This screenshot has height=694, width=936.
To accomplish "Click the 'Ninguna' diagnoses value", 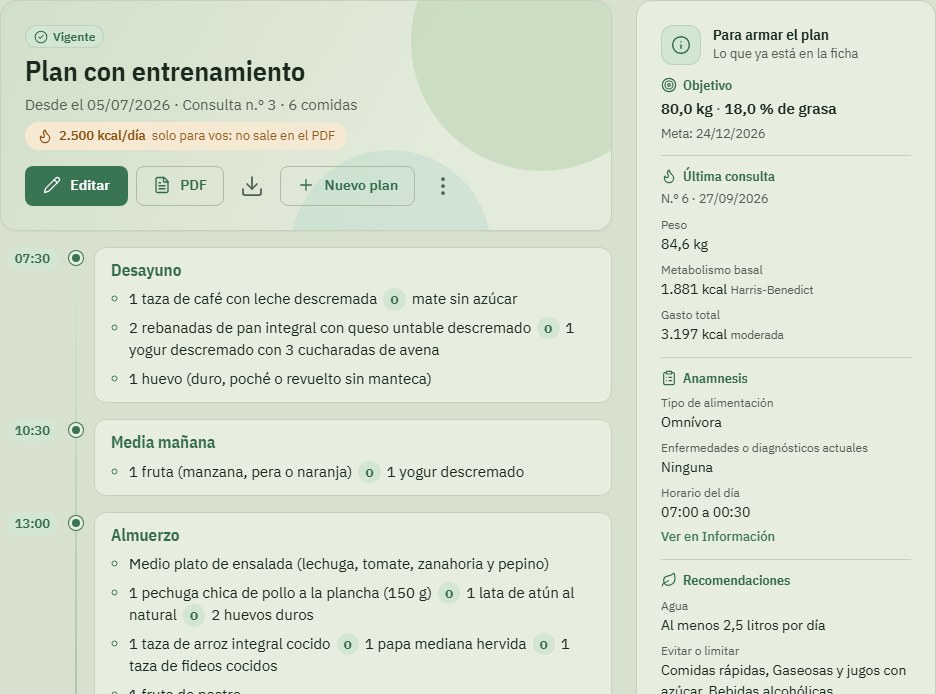I will 686,467.
